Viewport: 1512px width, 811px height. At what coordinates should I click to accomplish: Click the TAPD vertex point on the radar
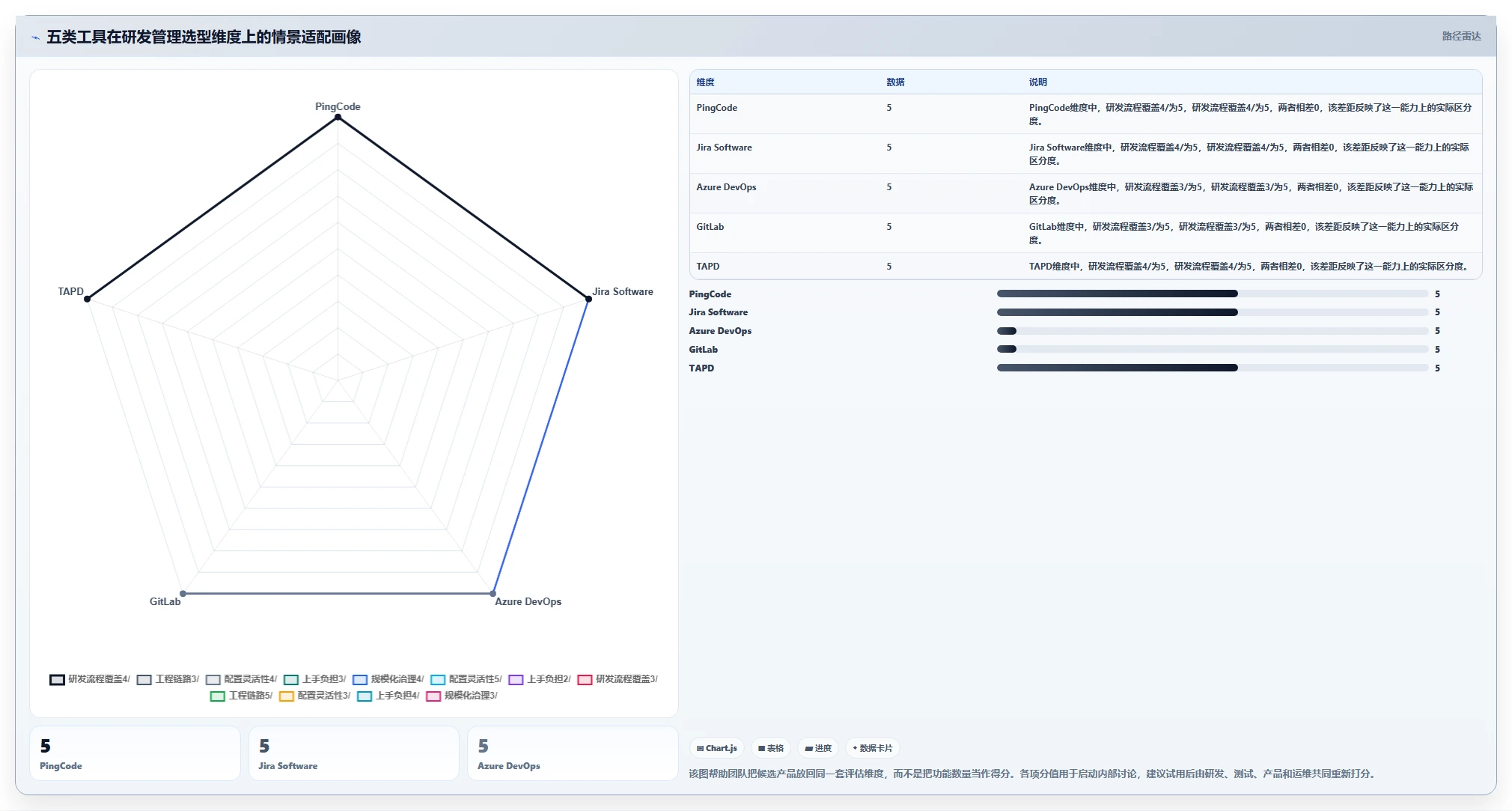click(88, 299)
